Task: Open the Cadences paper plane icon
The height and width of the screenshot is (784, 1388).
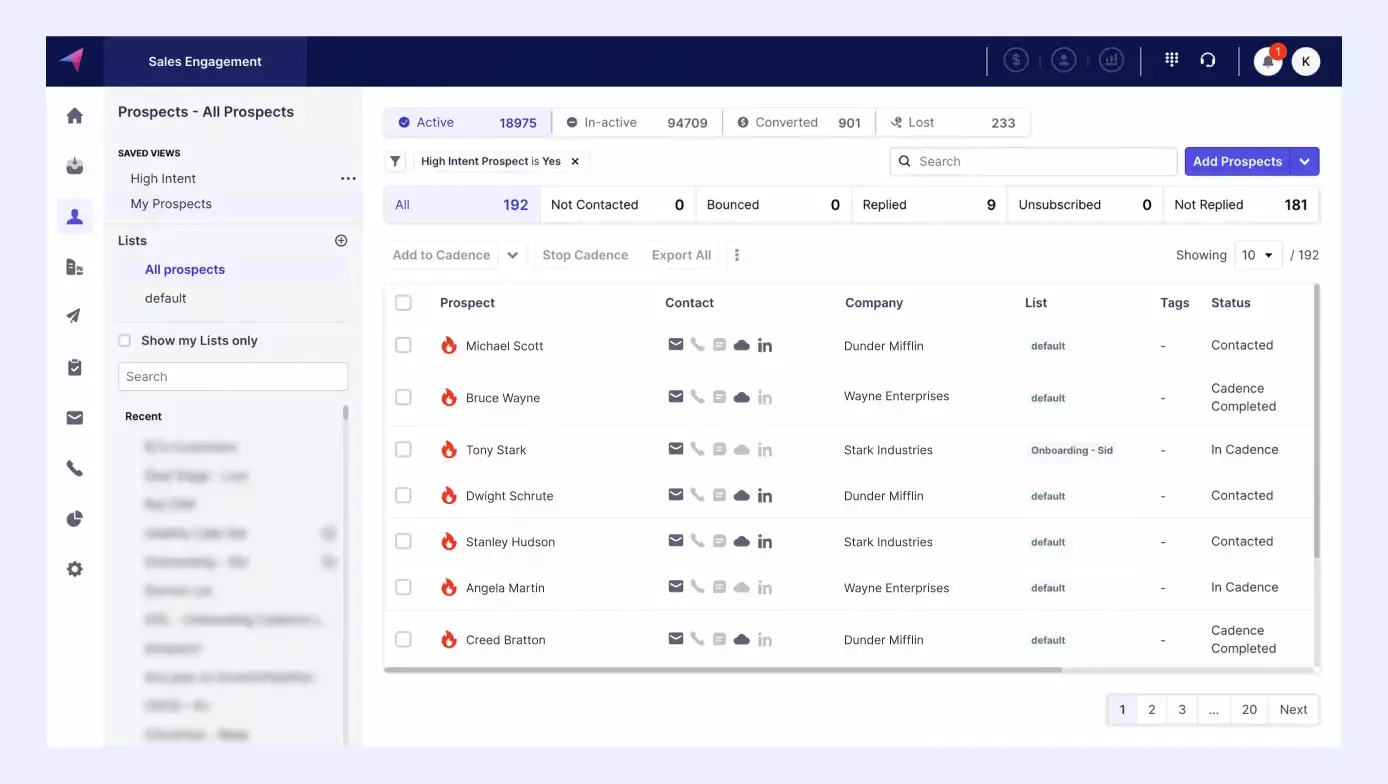Action: coord(74,316)
